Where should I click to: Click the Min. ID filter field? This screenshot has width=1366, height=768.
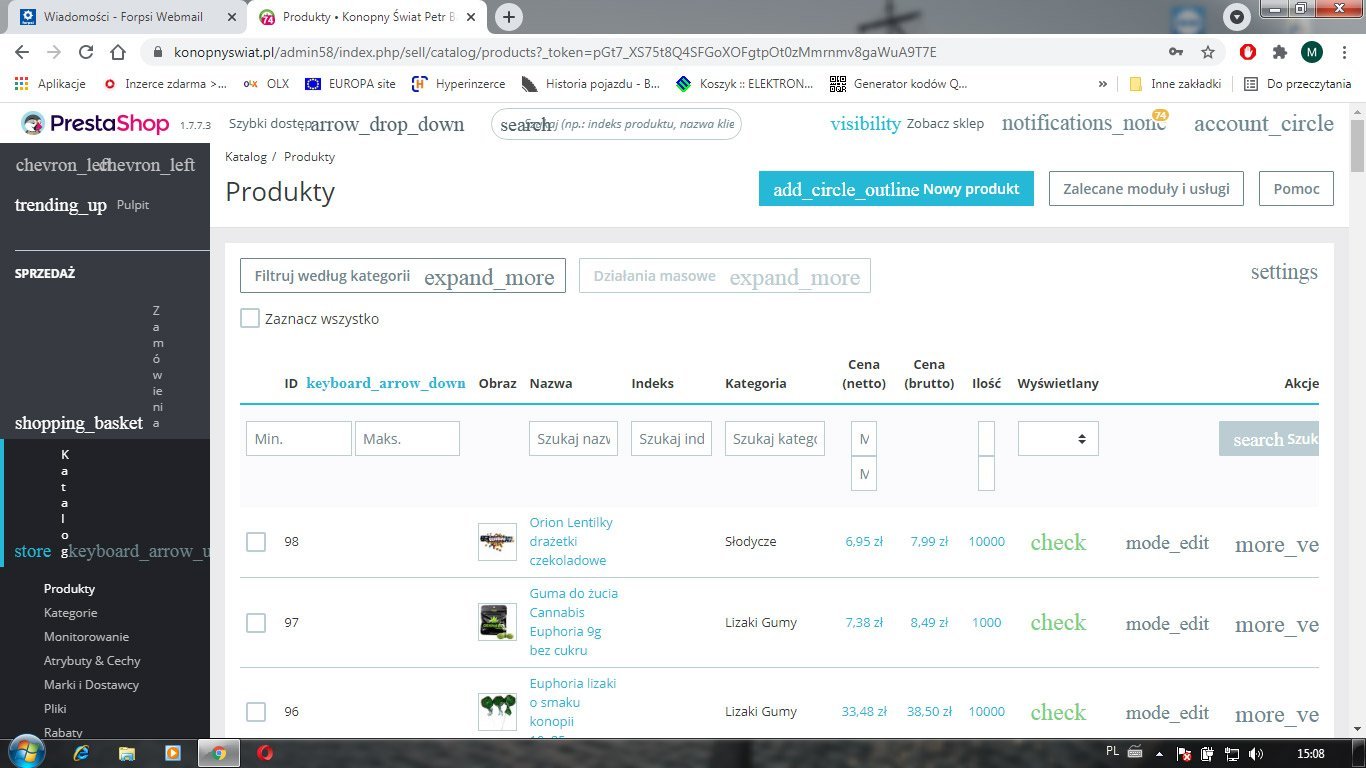coord(299,438)
